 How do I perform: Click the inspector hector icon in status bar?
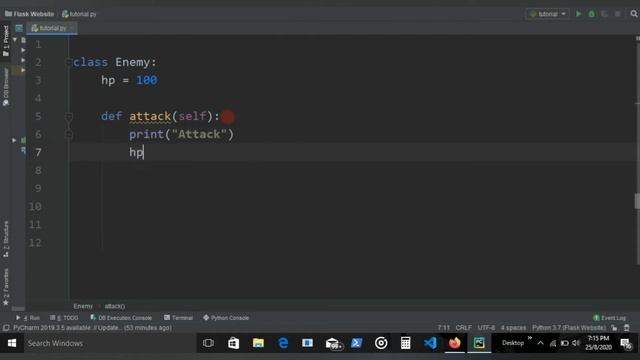coord(627,328)
